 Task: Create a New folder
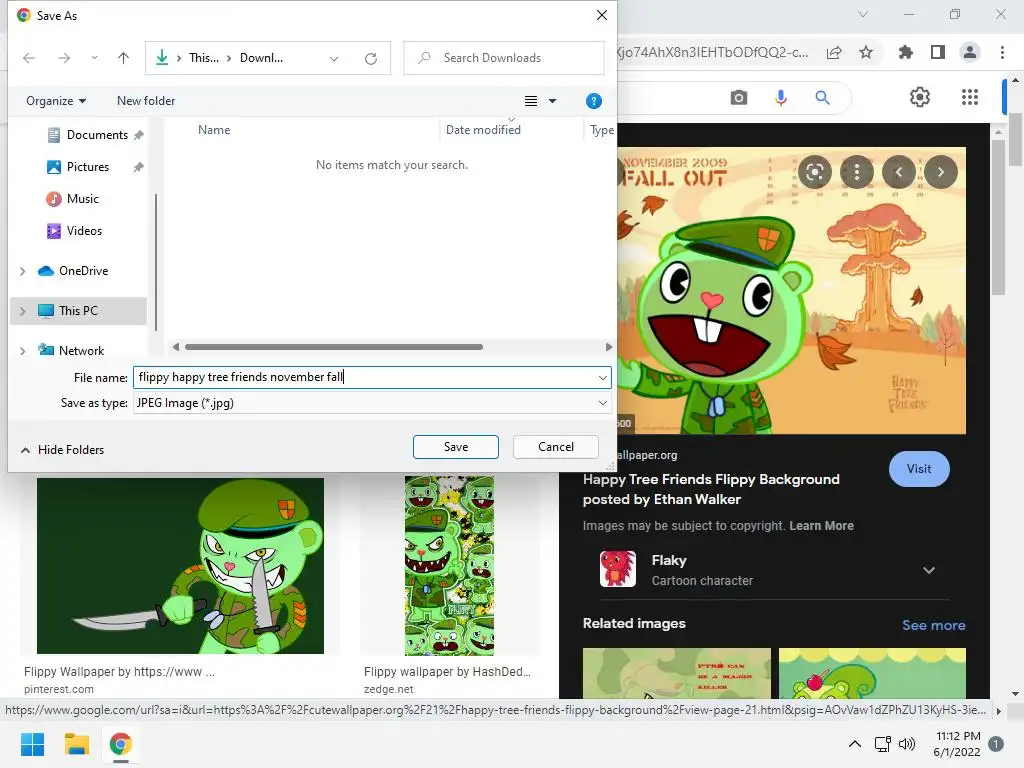tap(146, 101)
